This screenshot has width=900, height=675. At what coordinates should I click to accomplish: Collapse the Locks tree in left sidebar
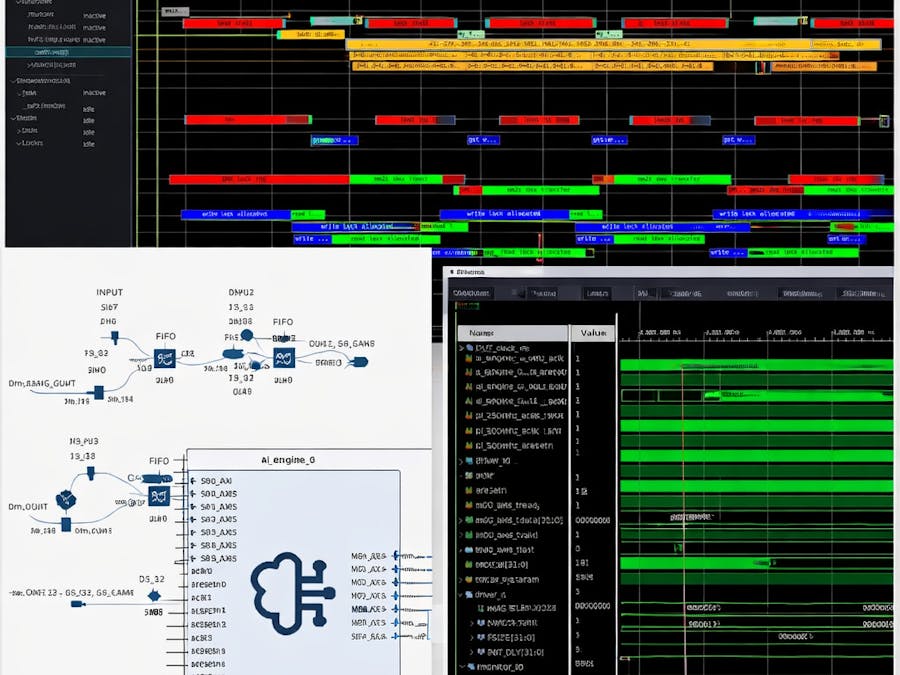coord(18,142)
